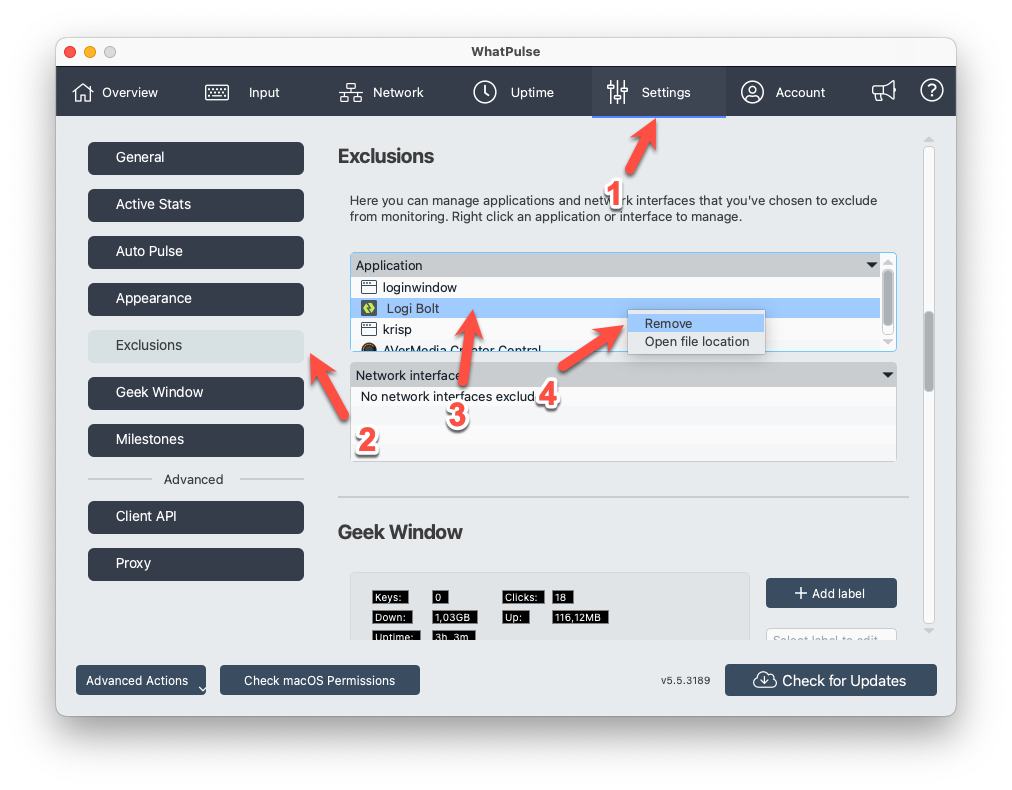This screenshot has width=1012, height=790.
Task: Toggle sort arrow on Application column header
Action: click(871, 265)
